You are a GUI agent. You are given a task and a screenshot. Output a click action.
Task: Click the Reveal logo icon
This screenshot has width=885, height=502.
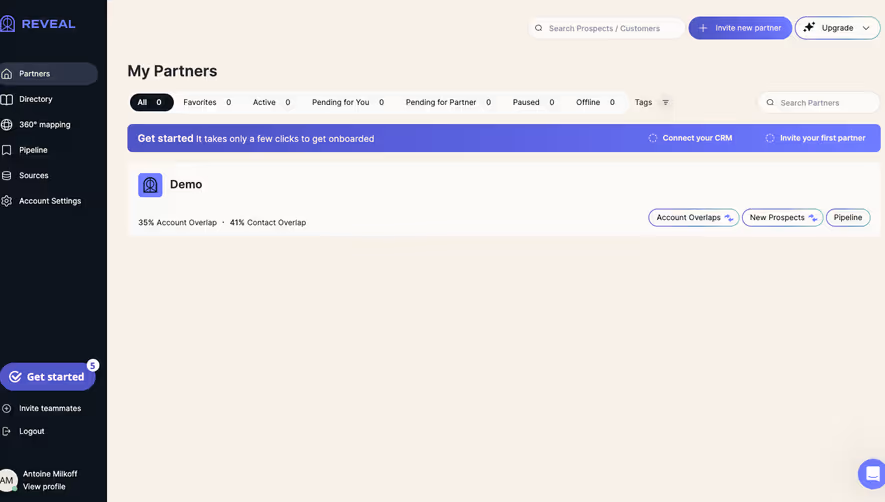point(7,24)
